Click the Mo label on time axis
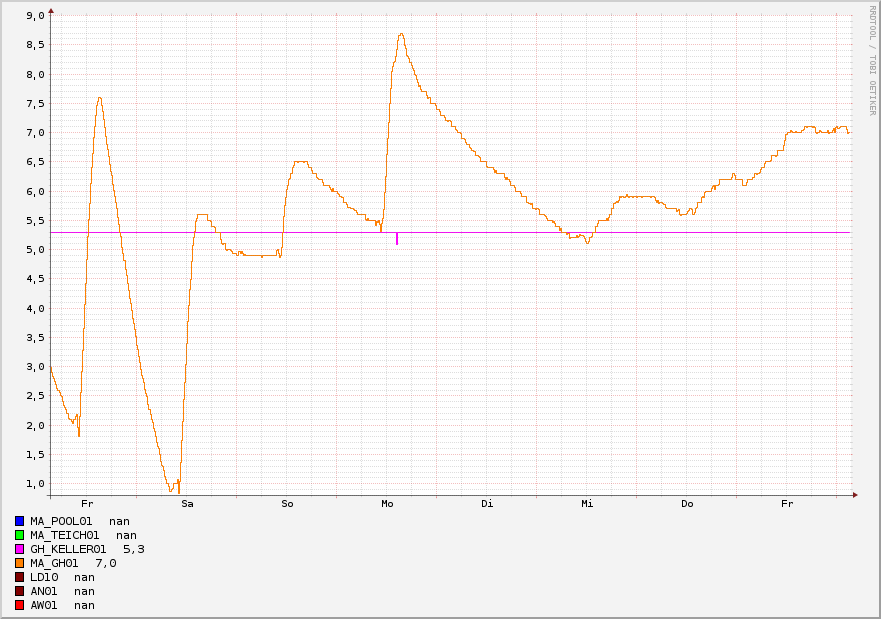 pyautogui.click(x=387, y=504)
